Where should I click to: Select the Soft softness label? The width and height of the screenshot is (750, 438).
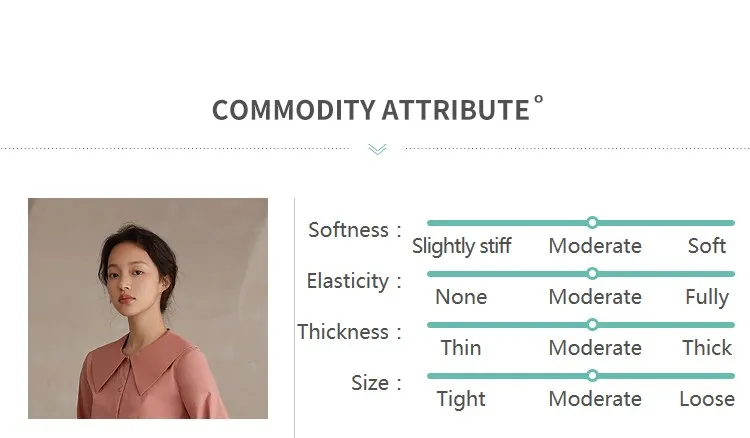pyautogui.click(x=707, y=246)
